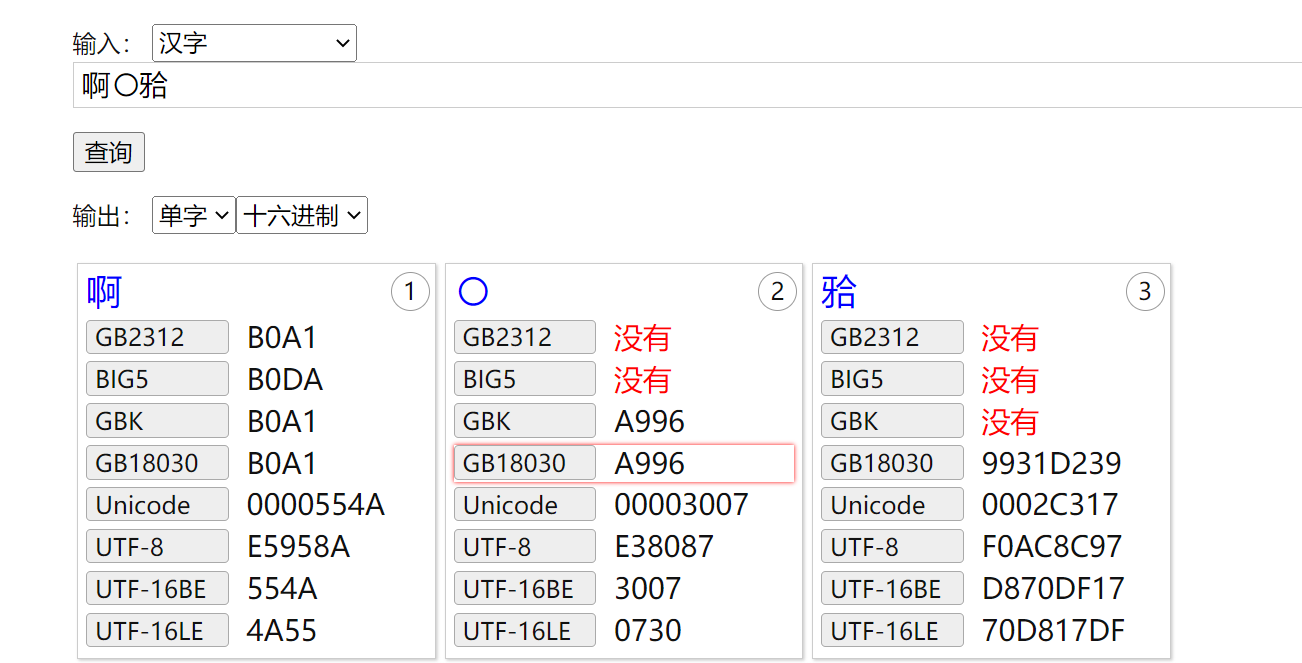This screenshot has width=1302, height=663.
Task: Select the UTF-8 value E38087
Action: click(x=664, y=548)
